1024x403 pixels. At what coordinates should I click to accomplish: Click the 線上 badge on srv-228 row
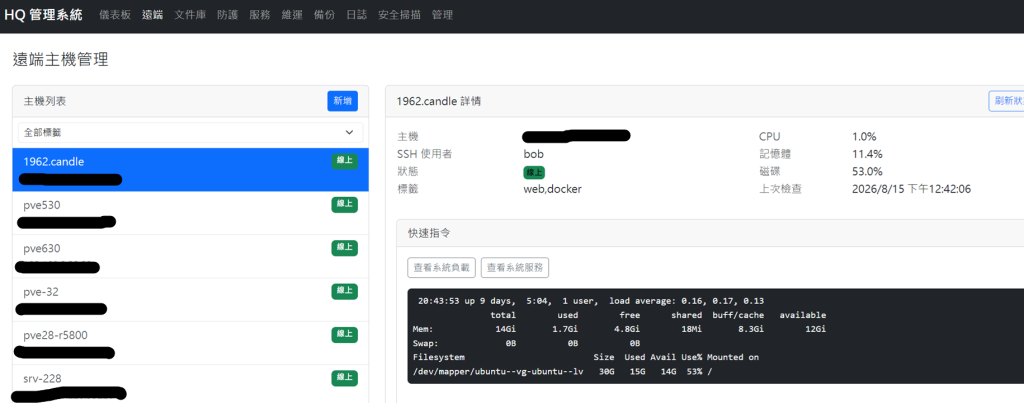pos(344,378)
